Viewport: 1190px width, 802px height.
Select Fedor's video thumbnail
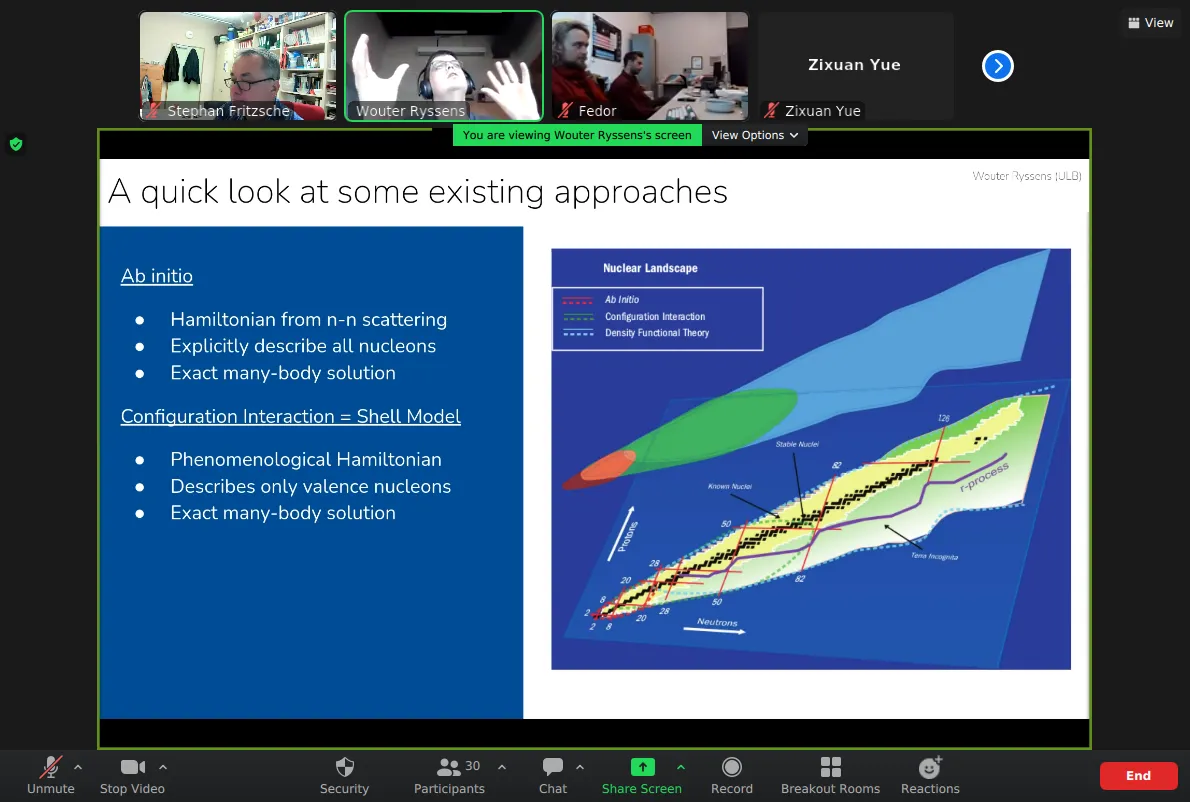coord(650,66)
